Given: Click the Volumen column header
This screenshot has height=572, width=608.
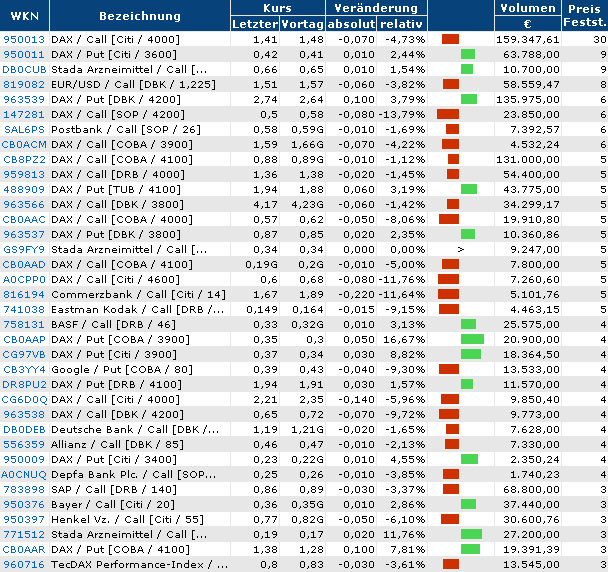Looking at the screenshot, I should (x=528, y=8).
